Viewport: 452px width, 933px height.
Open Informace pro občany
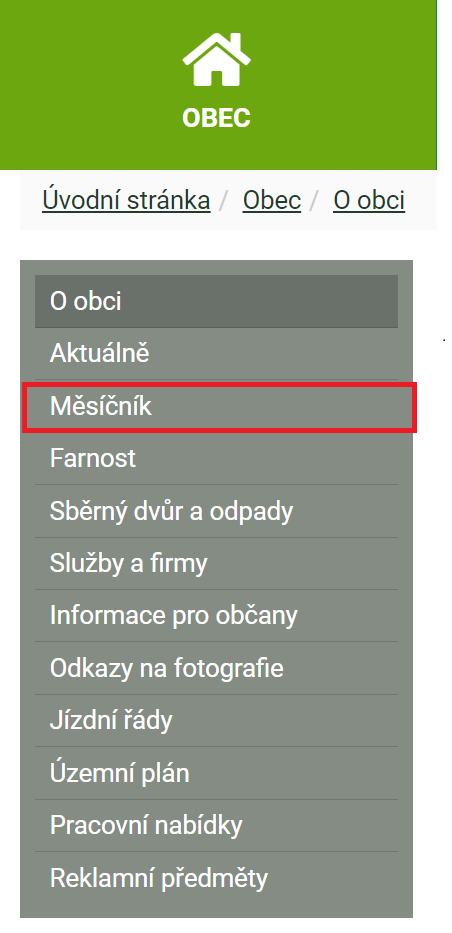tap(216, 616)
